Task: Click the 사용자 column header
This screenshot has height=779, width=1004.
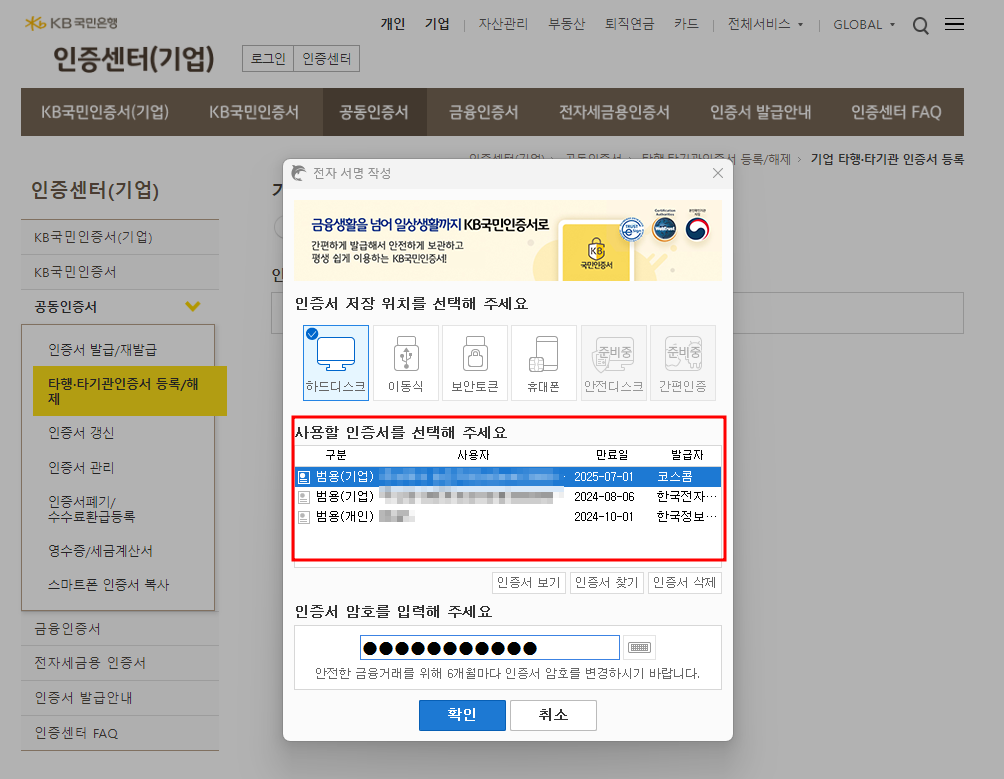Action: click(x=473, y=455)
